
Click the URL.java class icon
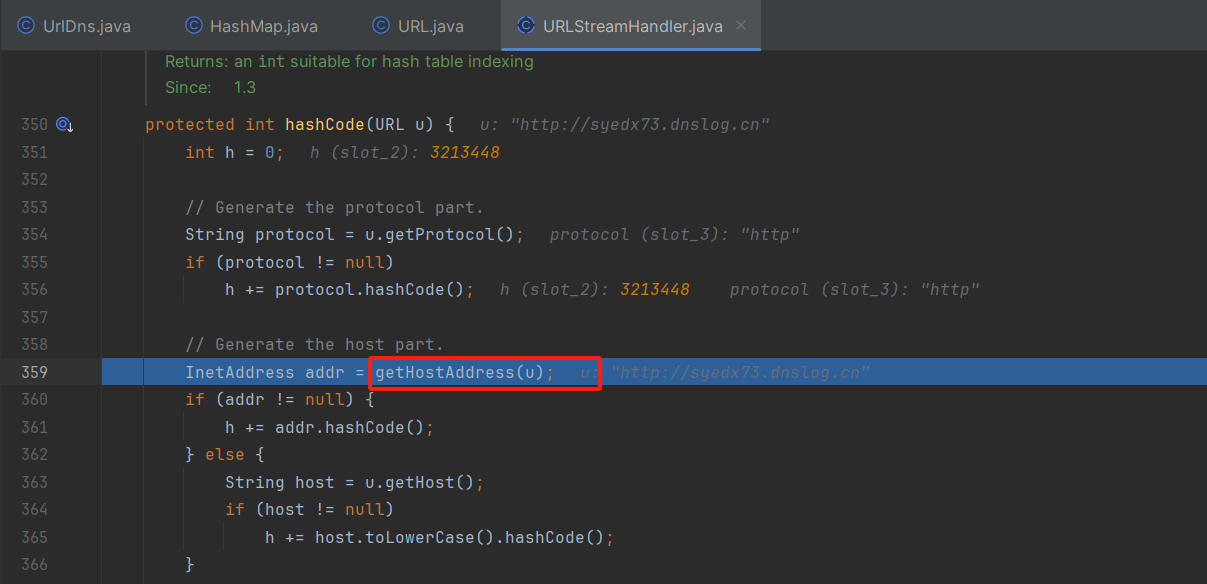pyautogui.click(x=381, y=26)
